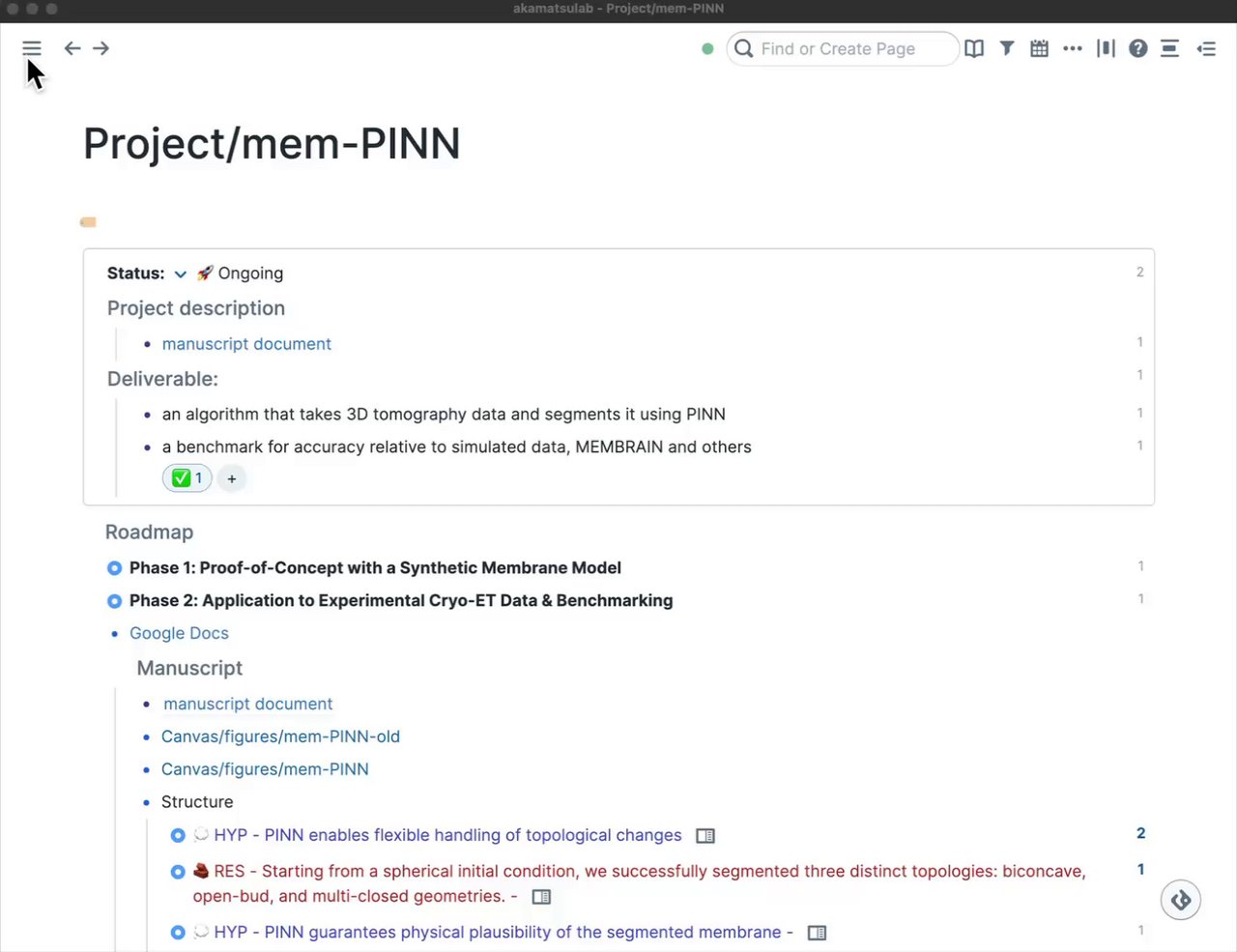Toggle the right sidebar panel icon
The image size is (1237, 952).
click(1206, 48)
